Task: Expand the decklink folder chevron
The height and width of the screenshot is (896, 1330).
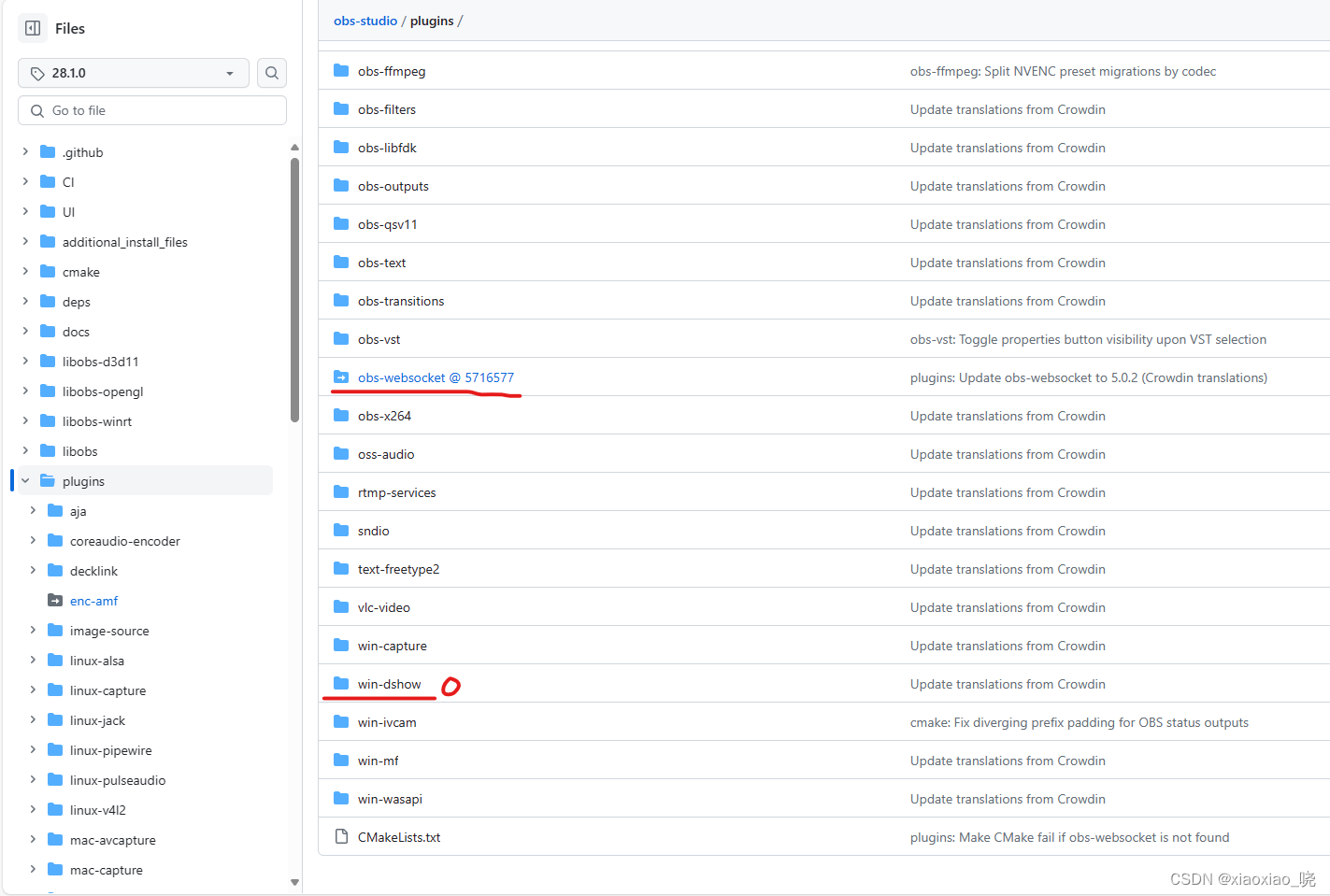Action: 33,570
